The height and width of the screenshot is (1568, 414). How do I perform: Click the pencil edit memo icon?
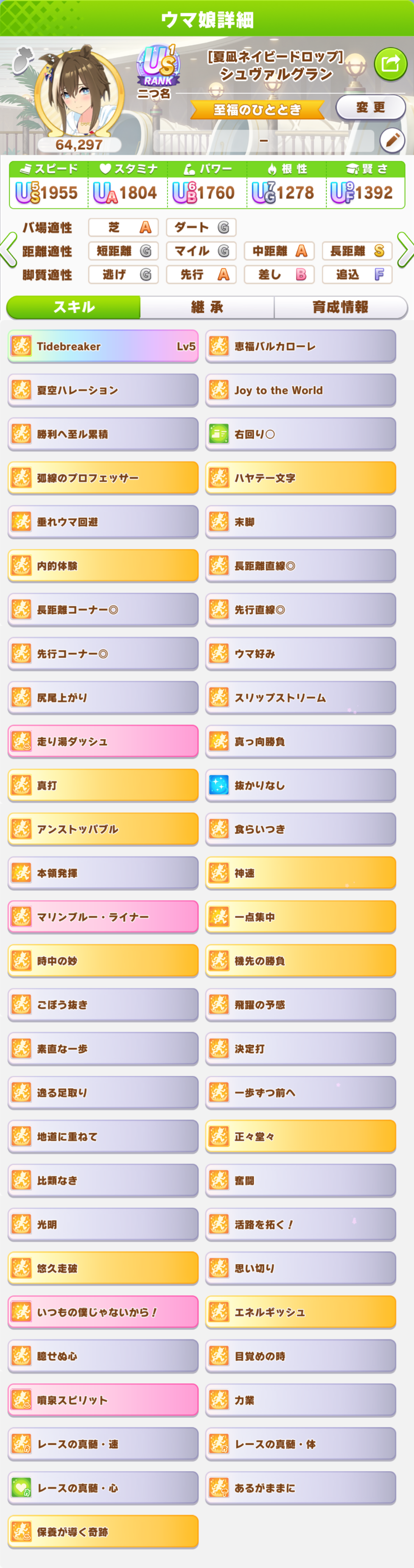(392, 141)
